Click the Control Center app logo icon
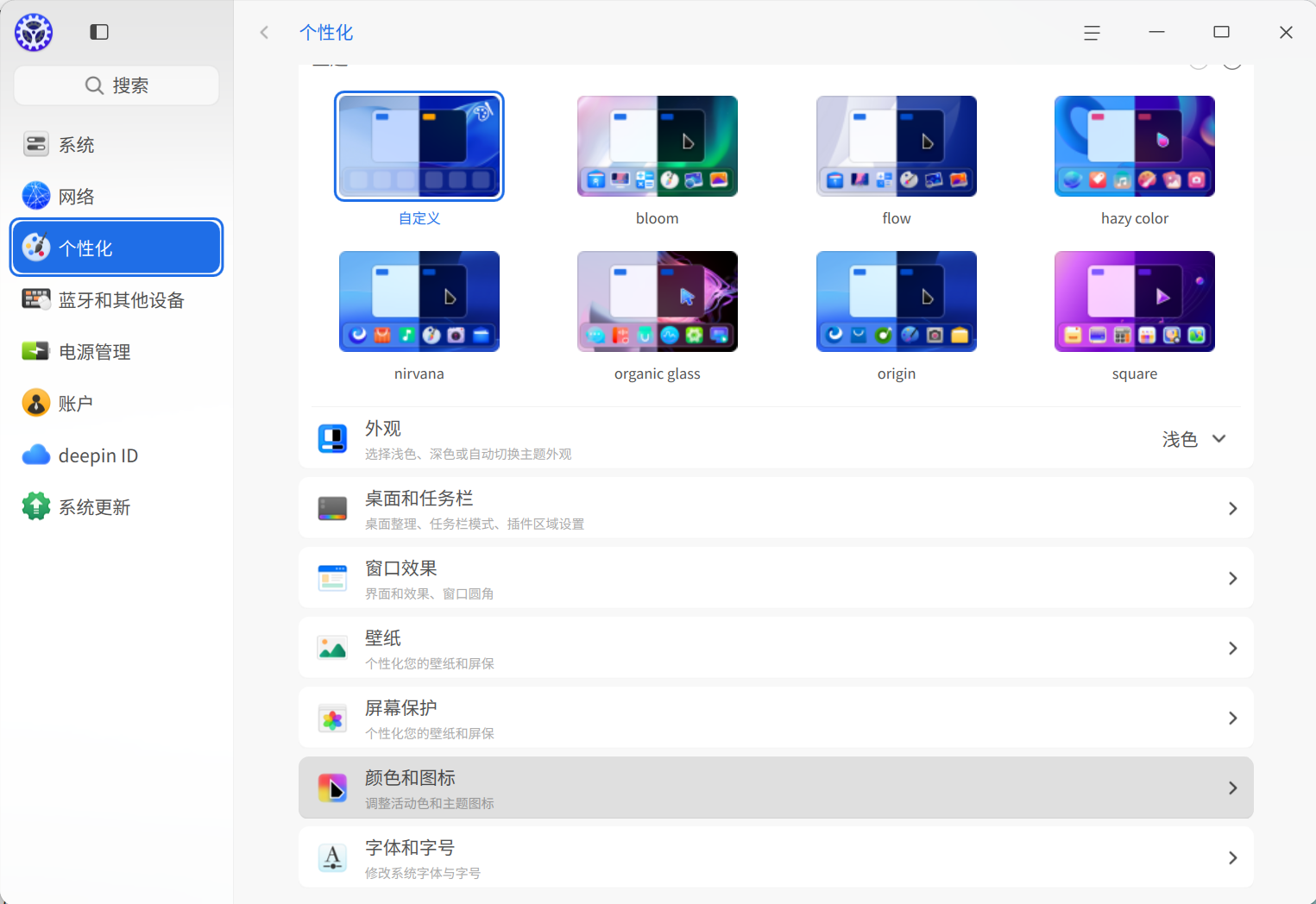Image resolution: width=1316 pixels, height=904 pixels. 34,33
